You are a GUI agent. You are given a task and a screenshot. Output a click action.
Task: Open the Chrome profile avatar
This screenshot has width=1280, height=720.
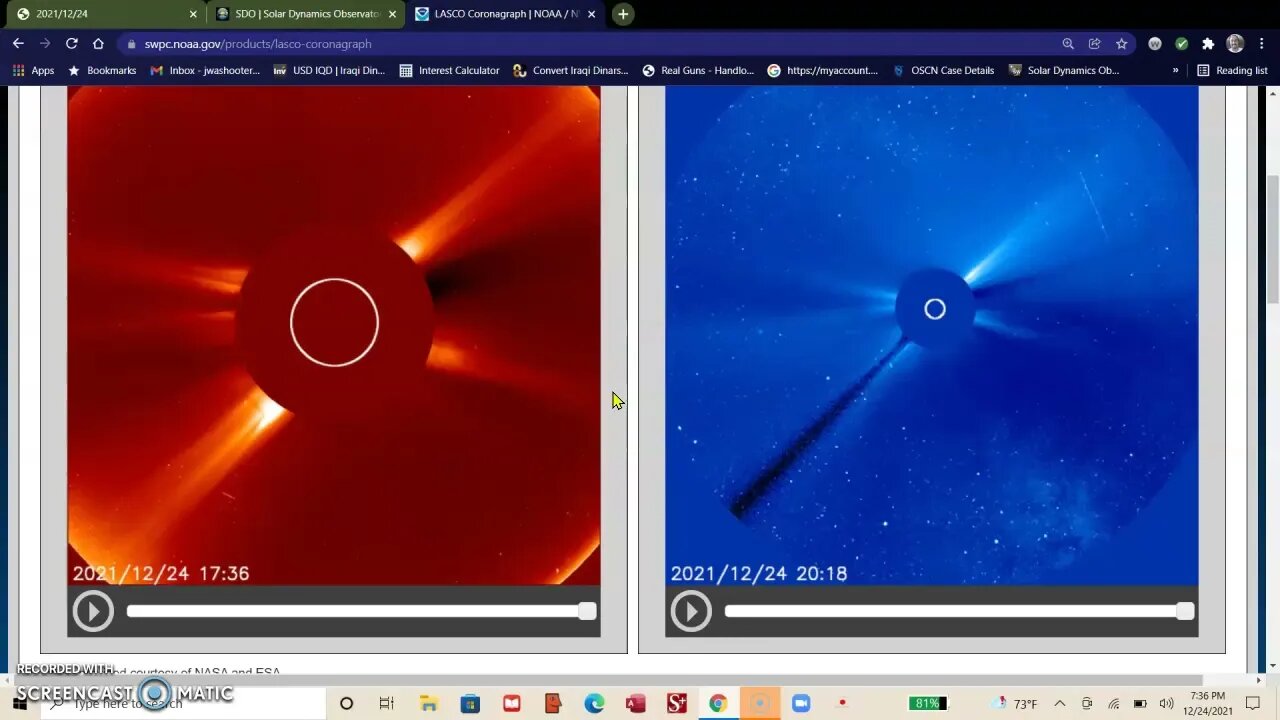coord(1235,44)
